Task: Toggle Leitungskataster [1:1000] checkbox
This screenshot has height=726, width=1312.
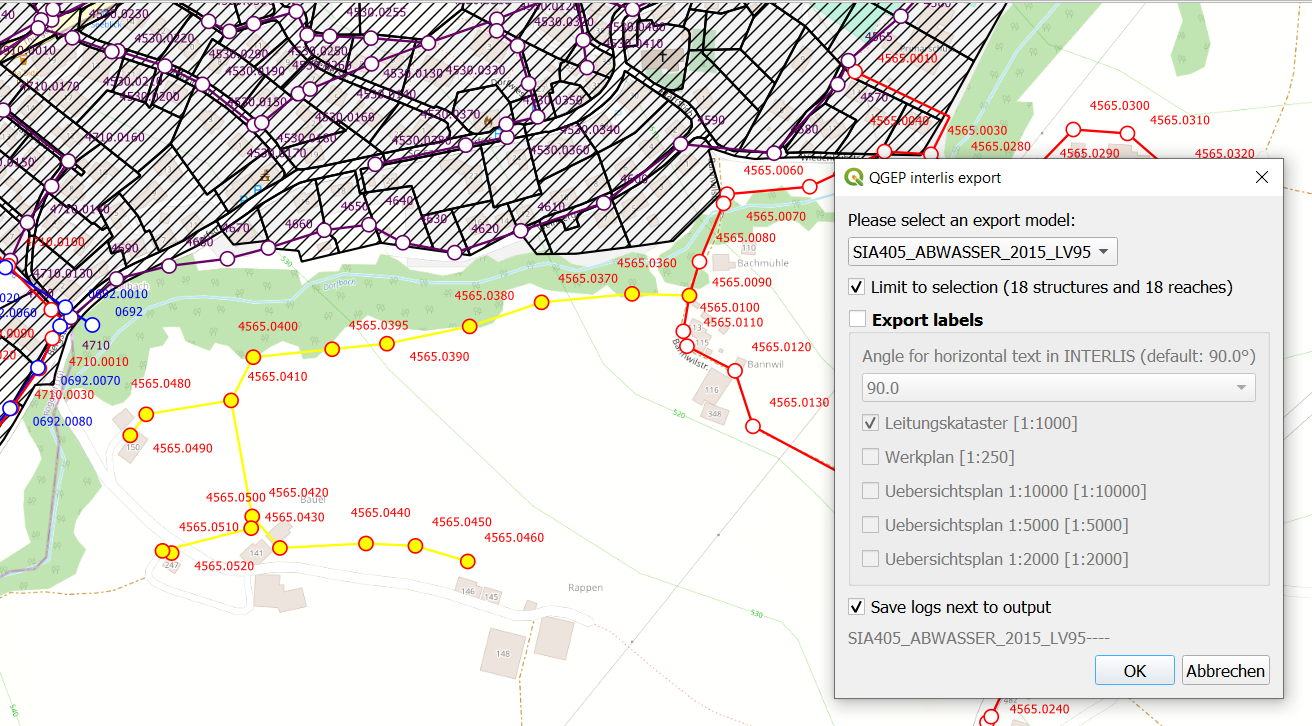Action: coord(870,423)
